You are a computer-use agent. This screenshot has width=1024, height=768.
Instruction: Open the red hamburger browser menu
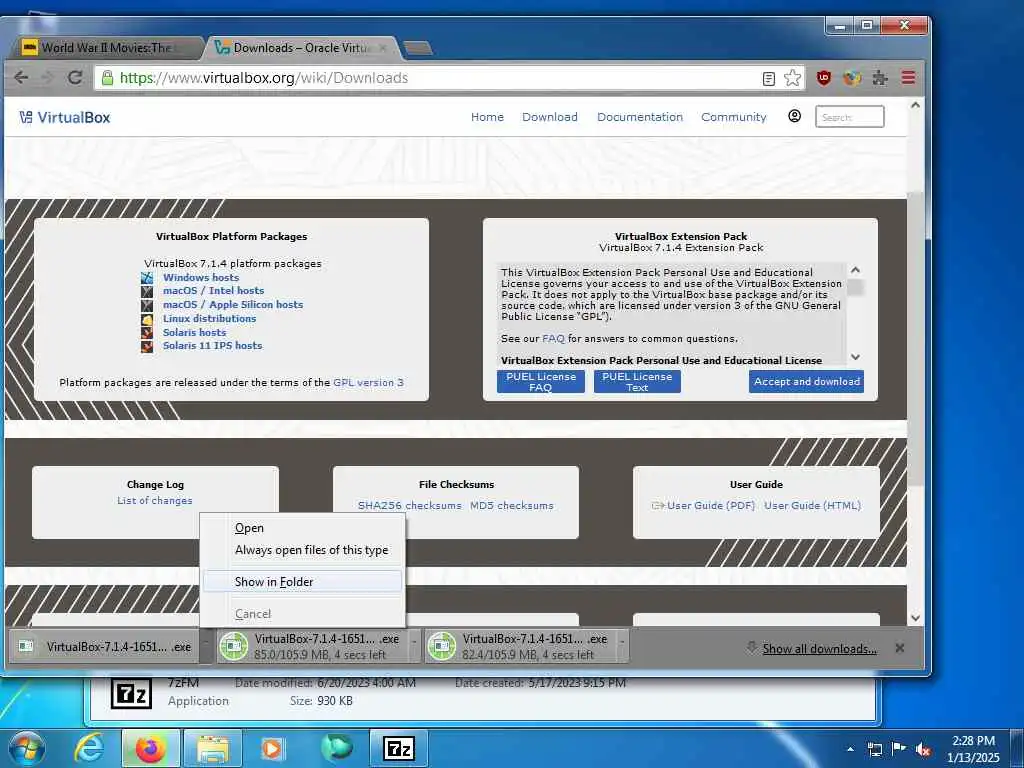click(908, 78)
